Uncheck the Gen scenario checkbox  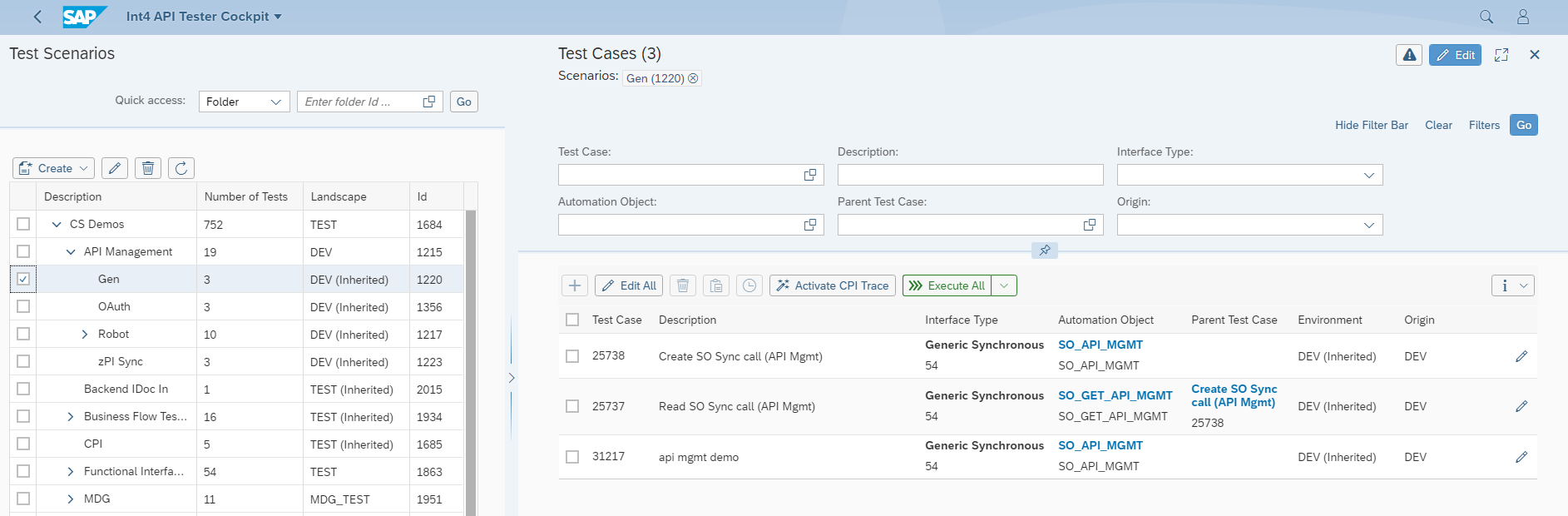(x=23, y=279)
